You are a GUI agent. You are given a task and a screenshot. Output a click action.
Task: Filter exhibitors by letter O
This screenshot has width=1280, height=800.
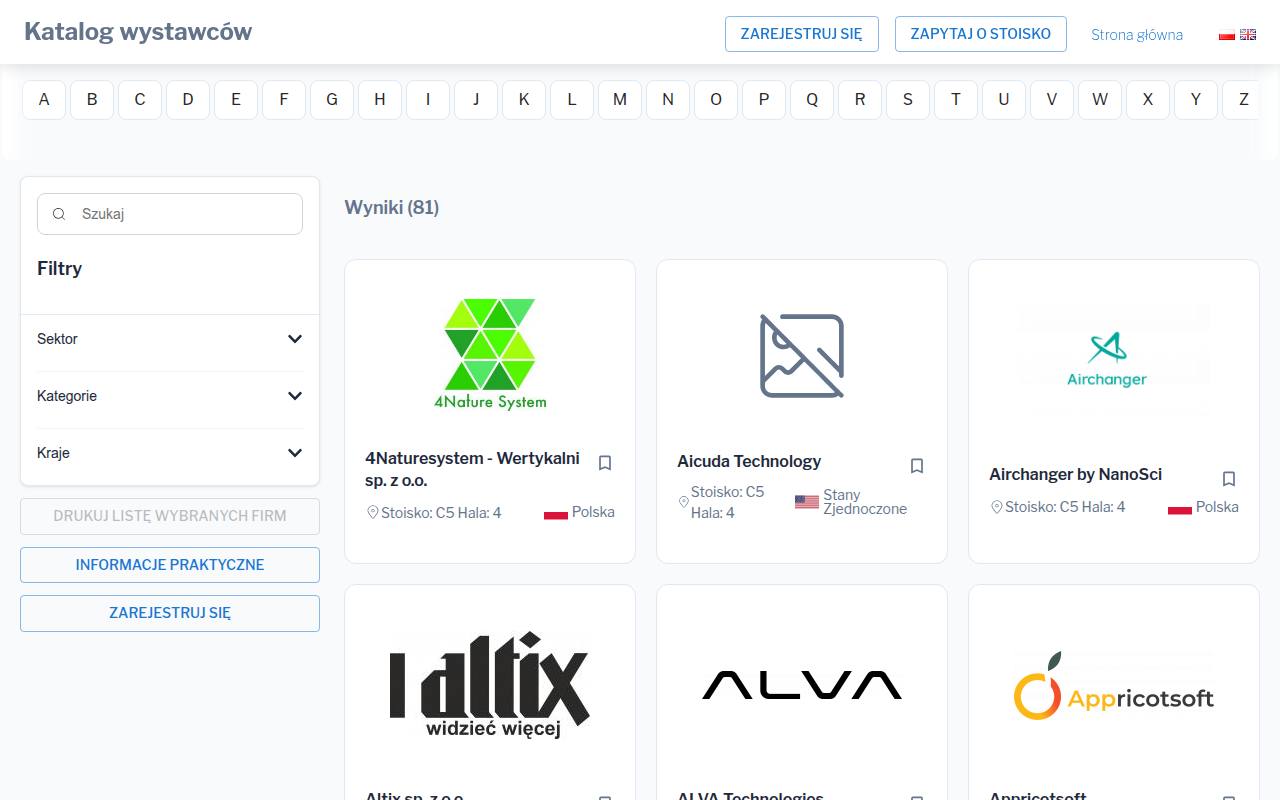coord(716,100)
